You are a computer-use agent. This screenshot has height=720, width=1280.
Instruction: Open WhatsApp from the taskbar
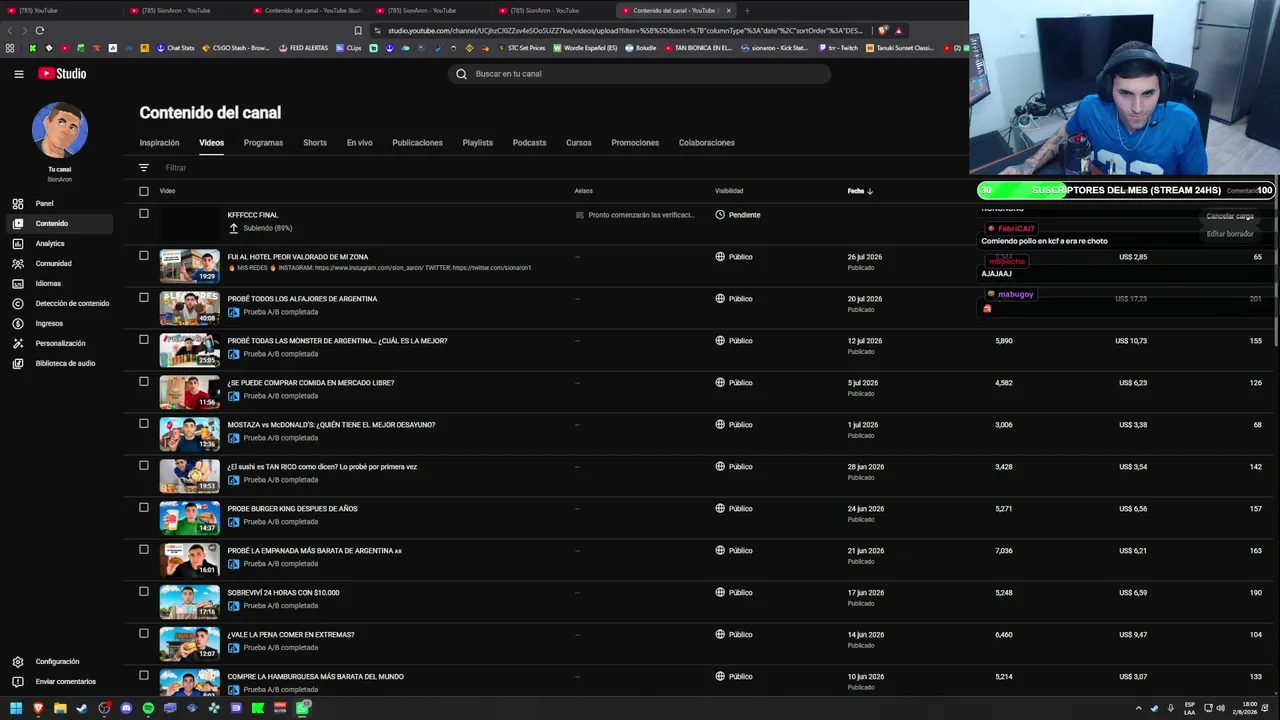302,709
